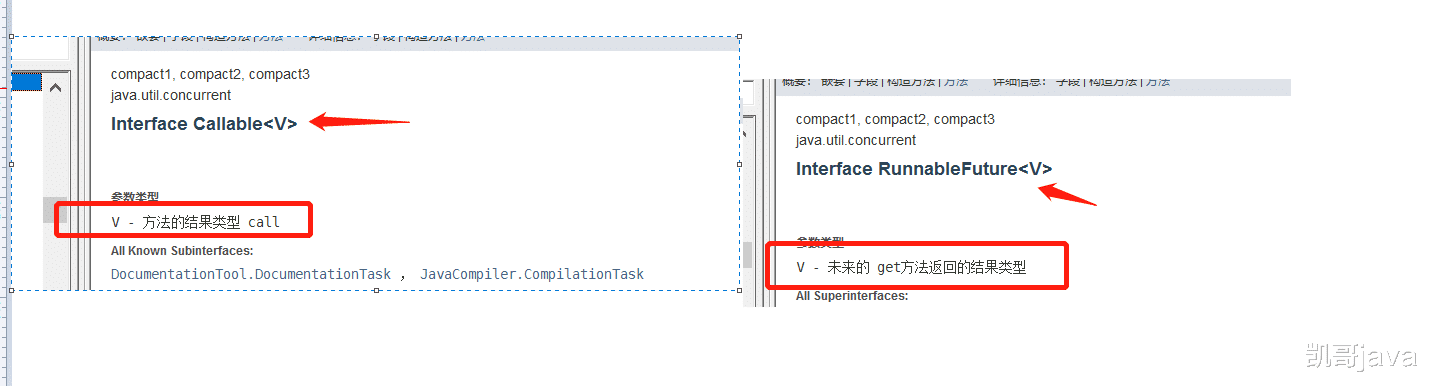This screenshot has height=386, width=1431.
Task: Click the 'All Superinterfaces:' label
Action: pyautogui.click(x=852, y=296)
